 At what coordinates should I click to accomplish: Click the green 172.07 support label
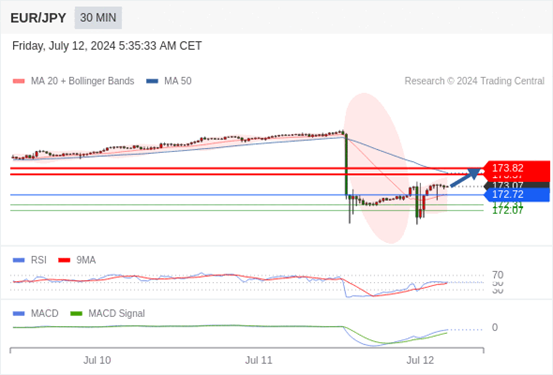tap(508, 211)
